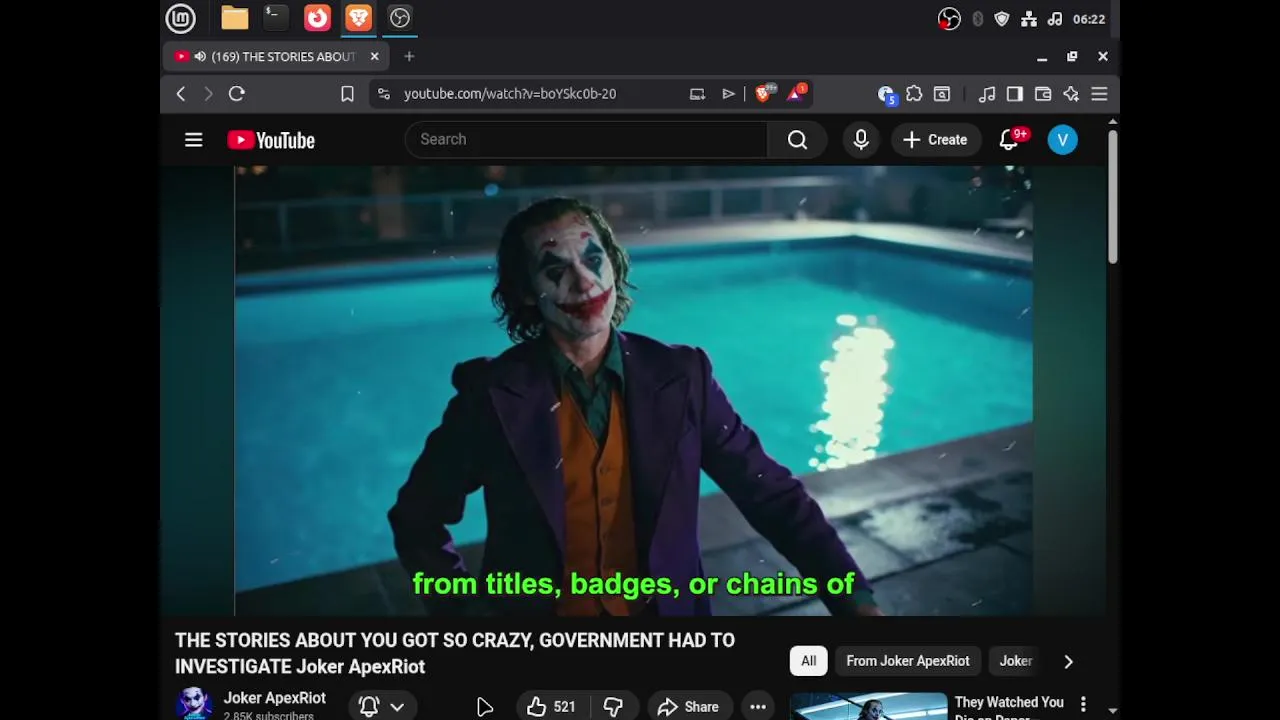Screen dimensions: 1280x720
Task: Show more filter chips with the arrow
Action: pos(1068,661)
